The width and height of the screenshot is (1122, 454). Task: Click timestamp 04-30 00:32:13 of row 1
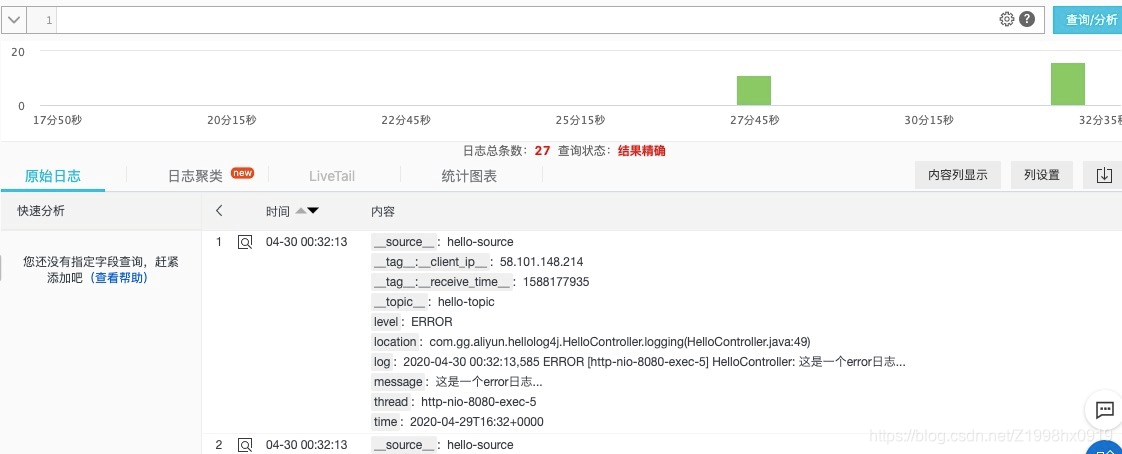point(306,242)
